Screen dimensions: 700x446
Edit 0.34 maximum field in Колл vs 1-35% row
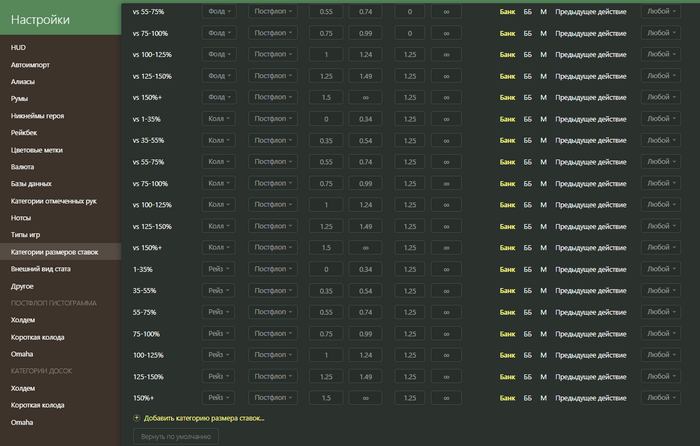click(365, 119)
